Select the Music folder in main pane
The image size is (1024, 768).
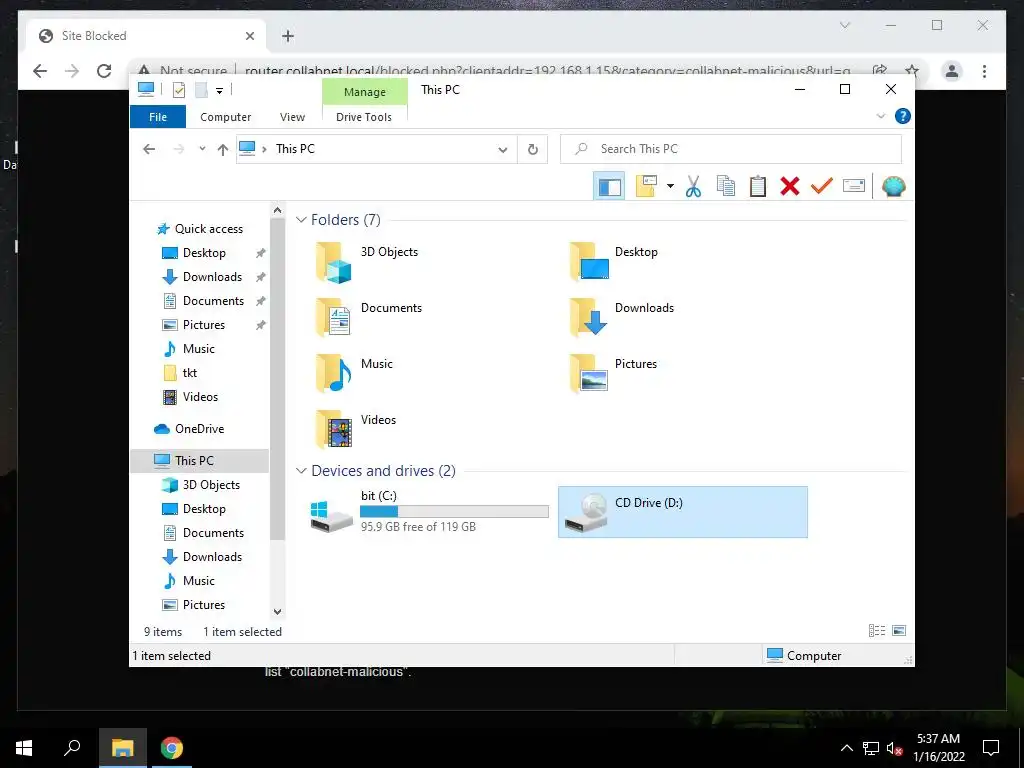(x=354, y=374)
